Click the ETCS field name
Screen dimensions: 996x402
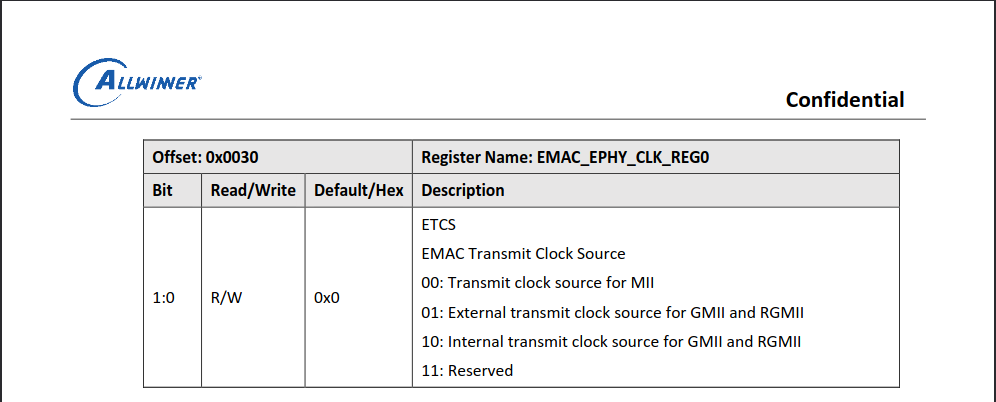(438, 225)
